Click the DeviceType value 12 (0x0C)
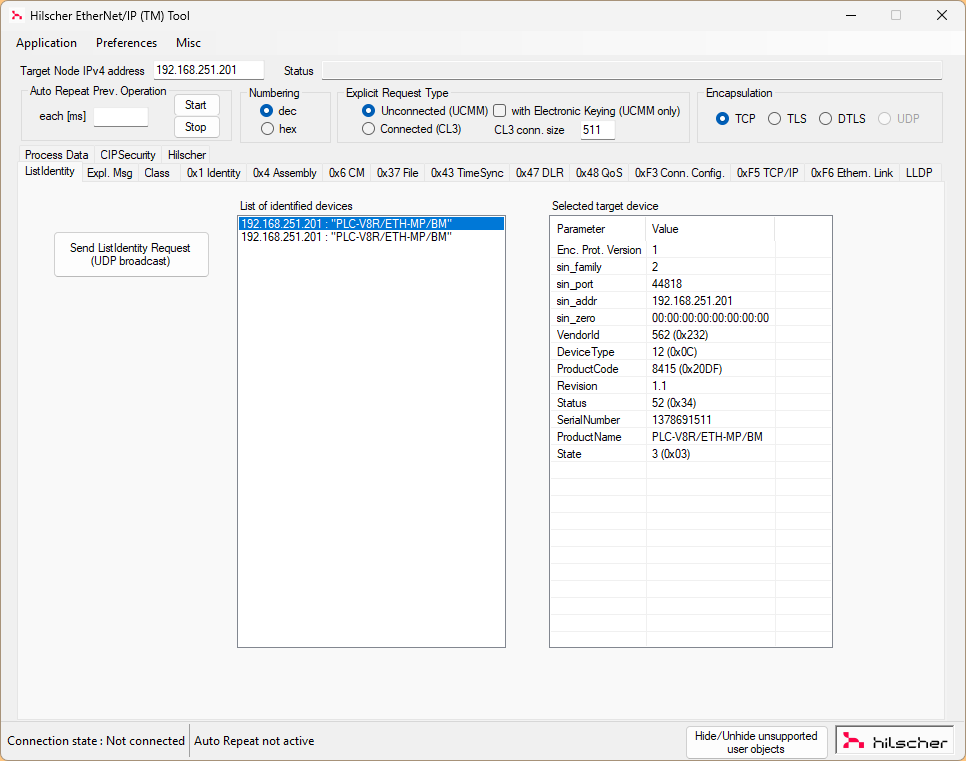 tap(675, 352)
